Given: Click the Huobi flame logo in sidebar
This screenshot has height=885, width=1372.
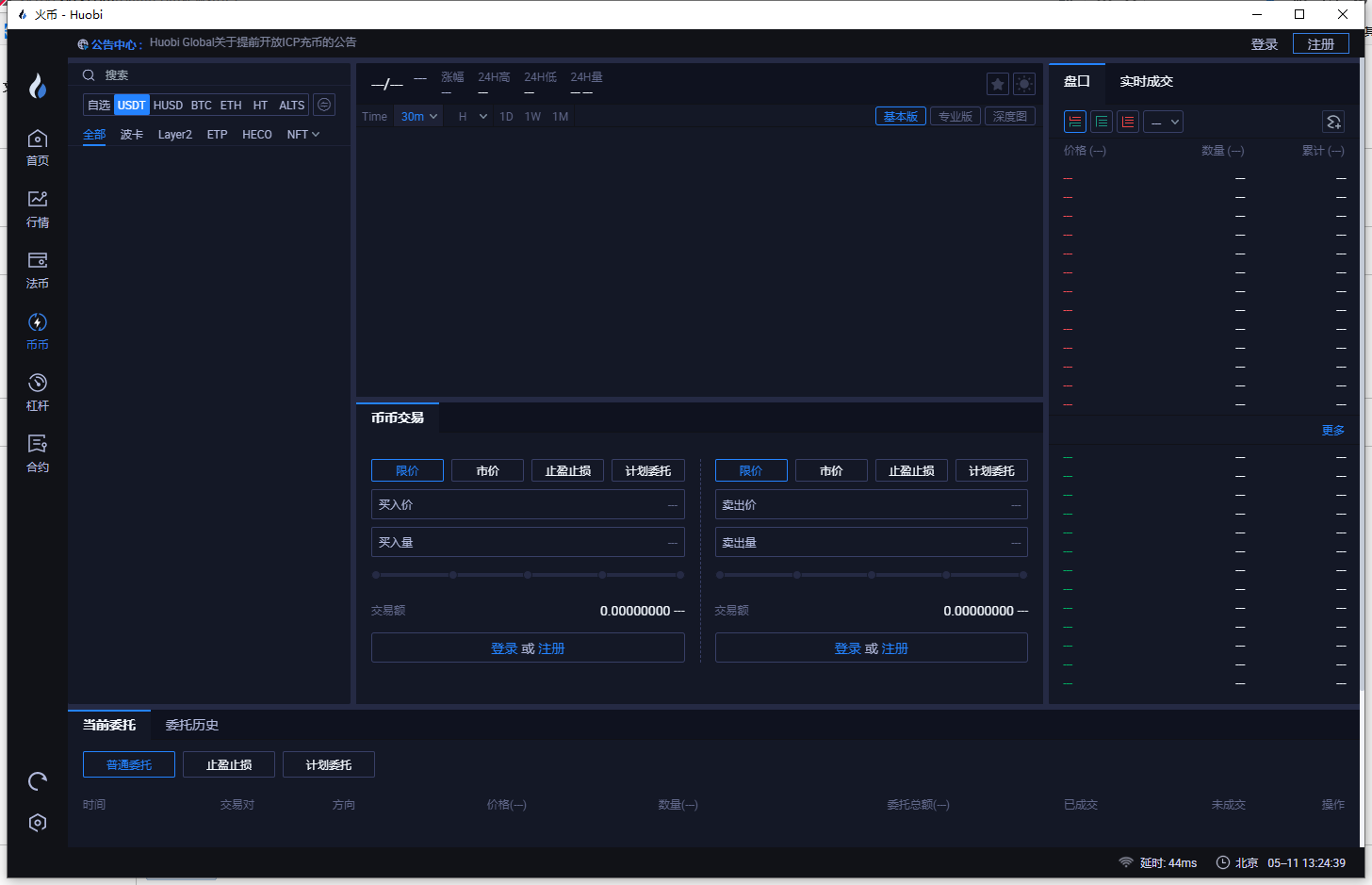Looking at the screenshot, I should 38,87.
